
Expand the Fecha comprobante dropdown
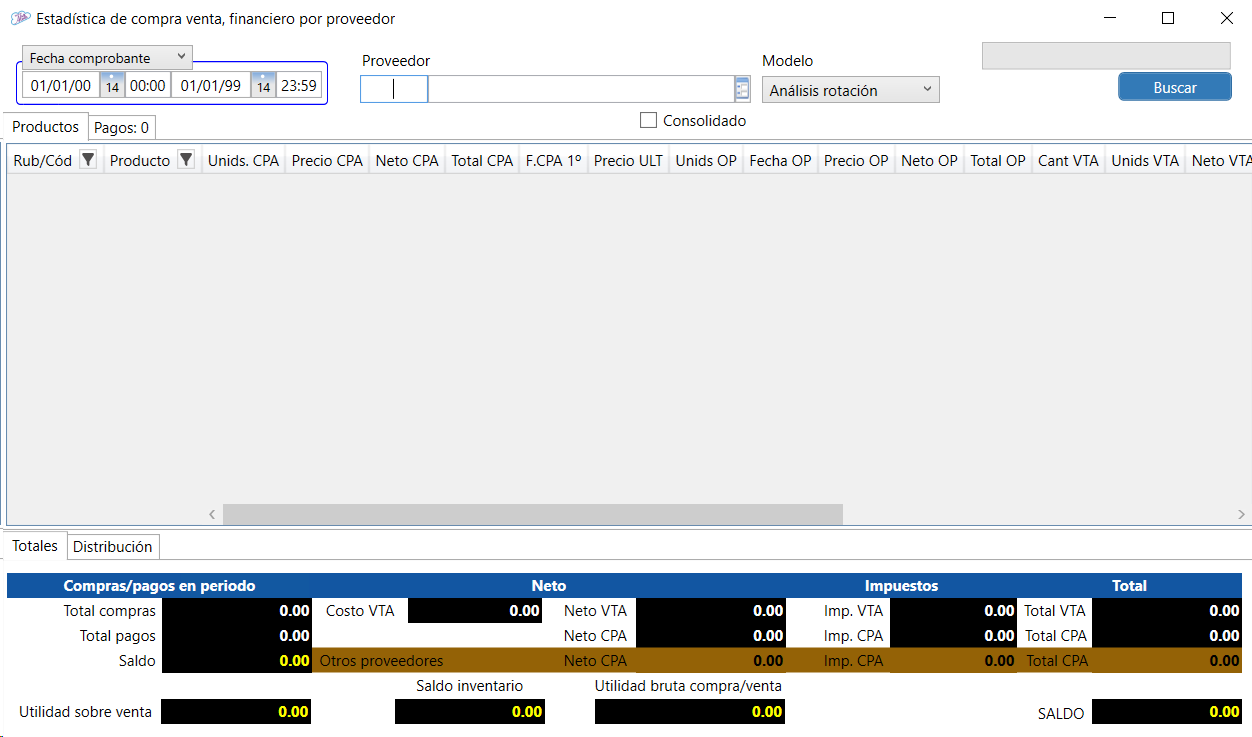107,58
